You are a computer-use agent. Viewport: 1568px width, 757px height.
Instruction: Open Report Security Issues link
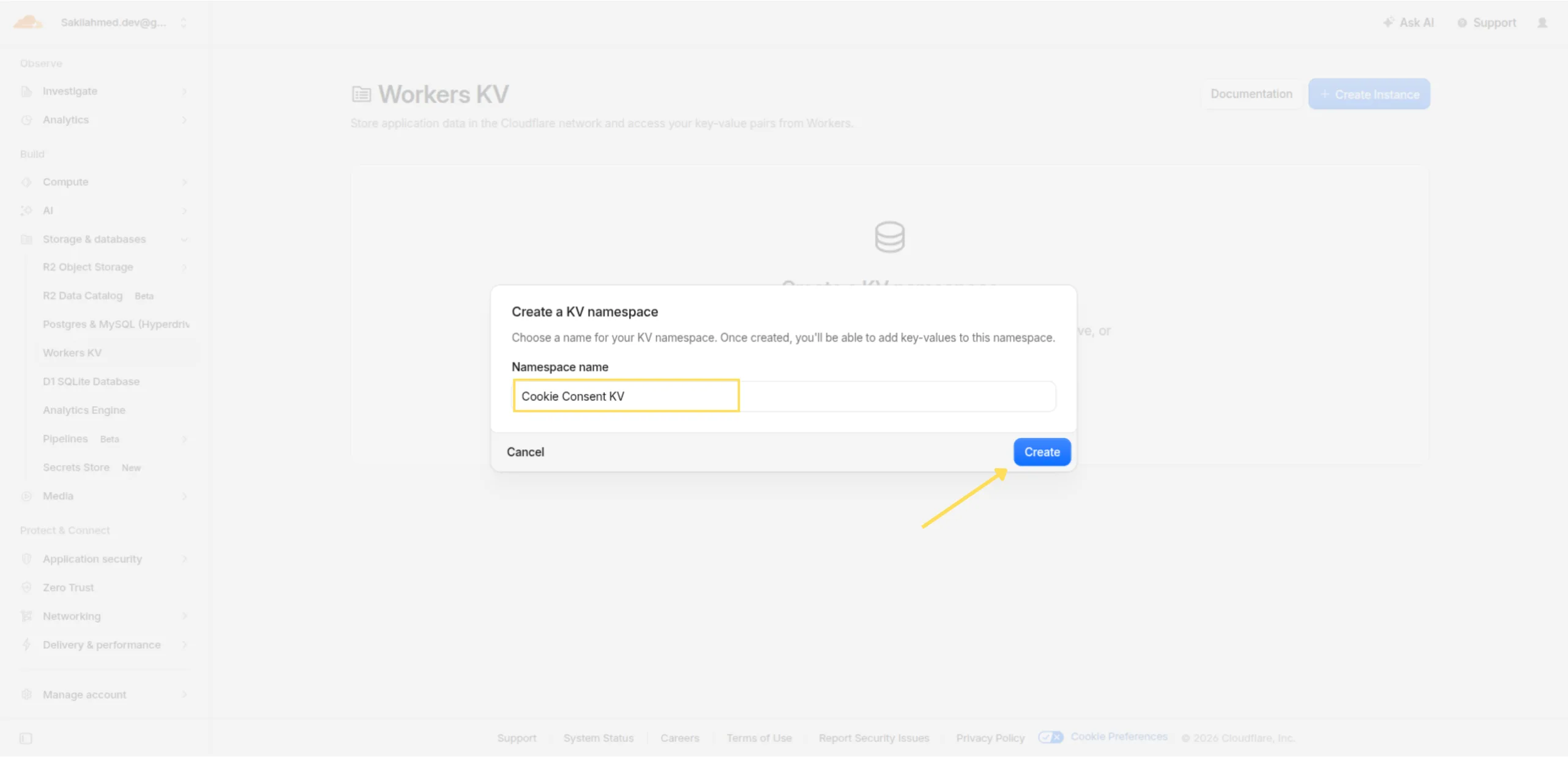874,738
